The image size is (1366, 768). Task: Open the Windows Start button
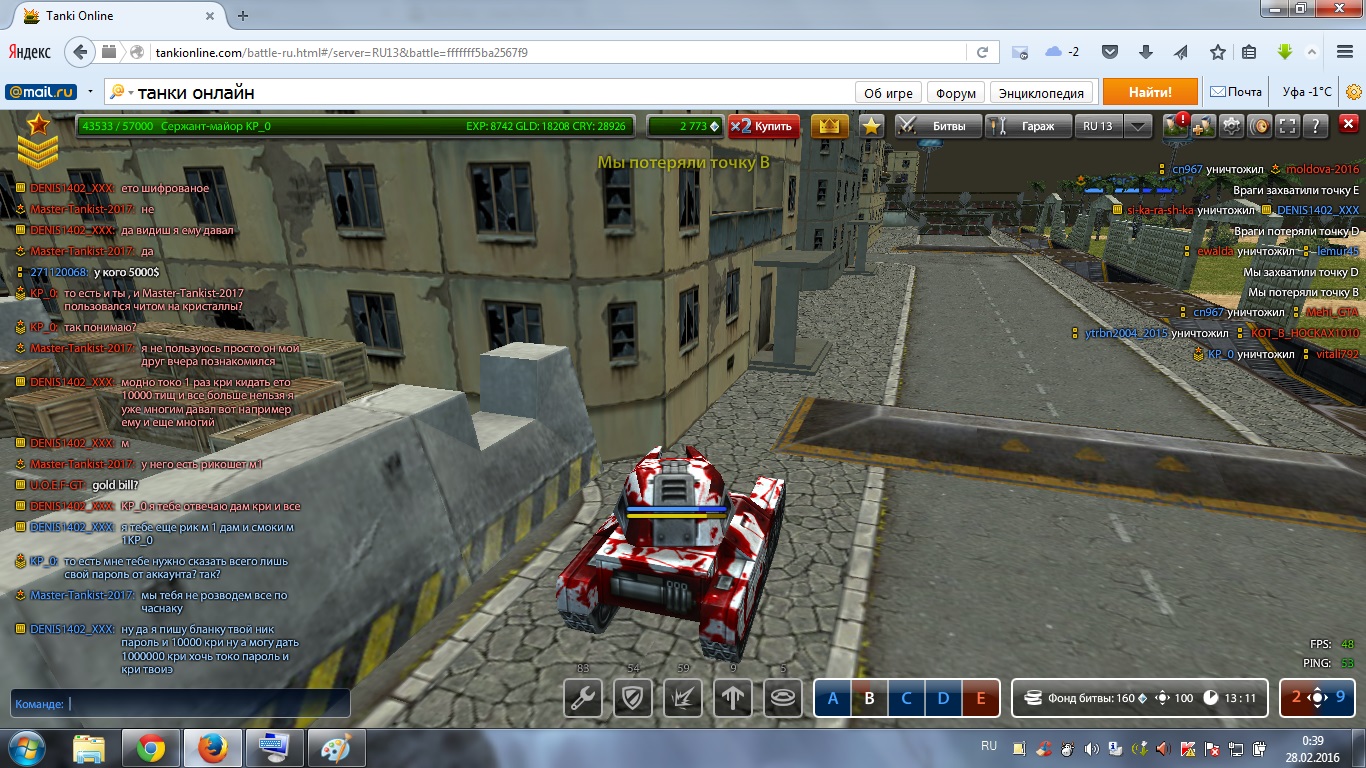coord(26,748)
